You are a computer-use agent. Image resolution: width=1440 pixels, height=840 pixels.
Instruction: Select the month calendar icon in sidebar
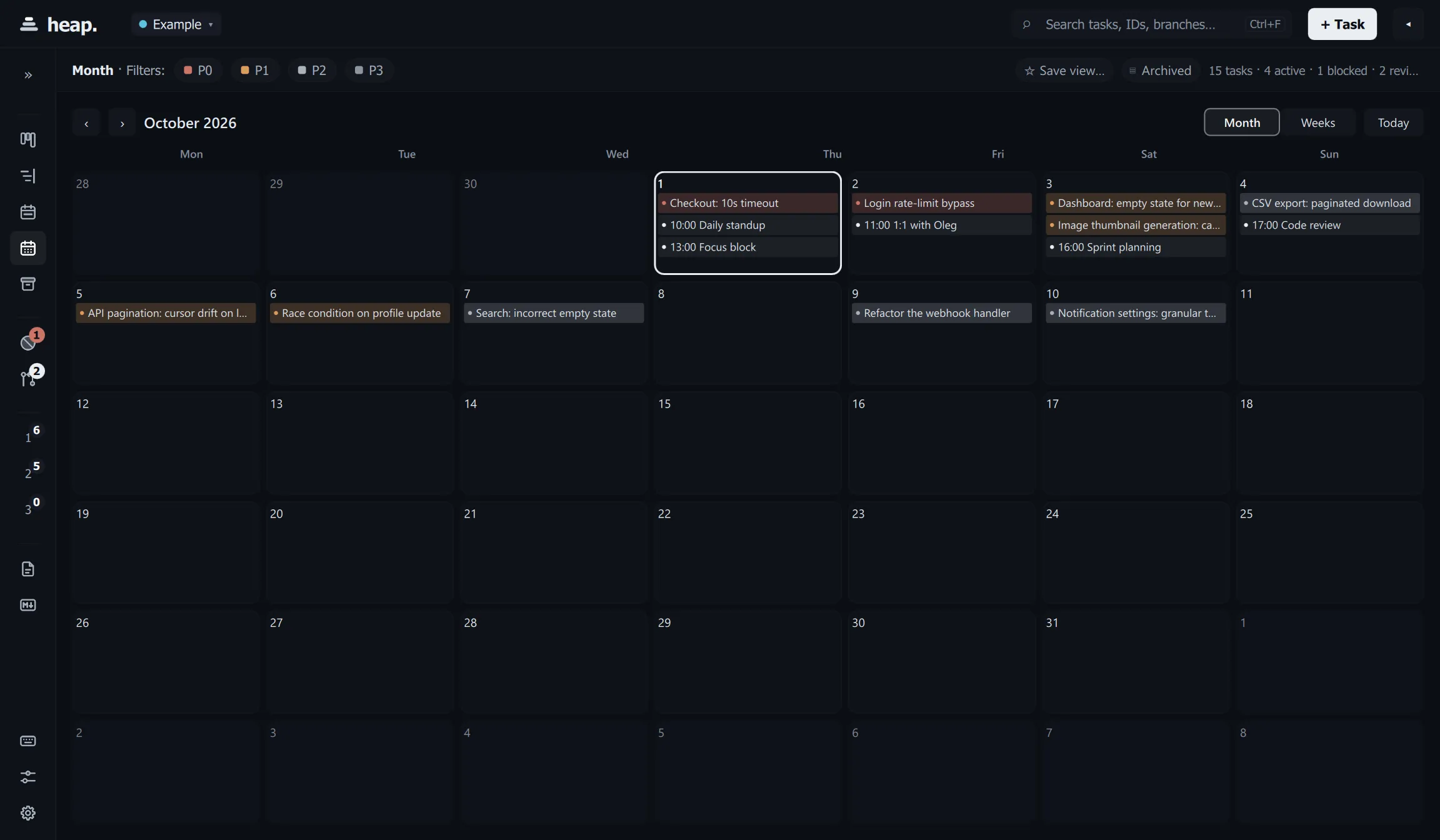click(x=28, y=248)
